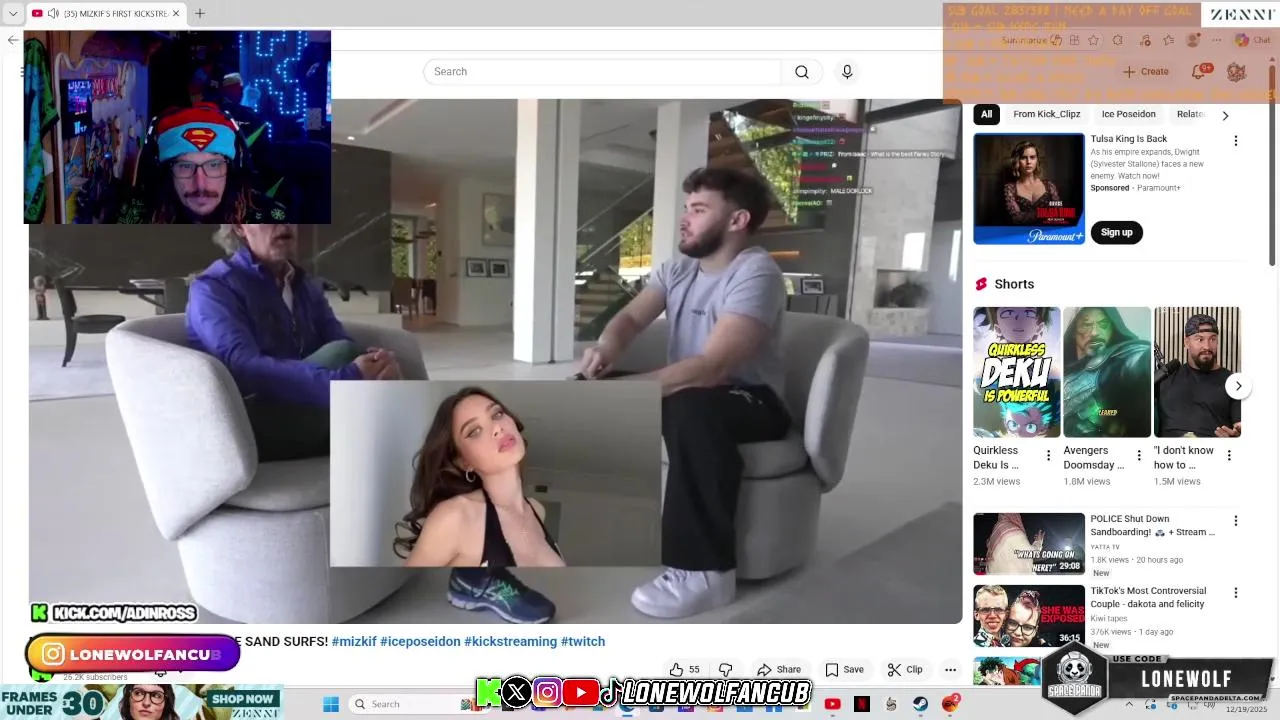Open the Avengers Doomsday short thumbnail
Screen dimensions: 1280x720
(1107, 372)
